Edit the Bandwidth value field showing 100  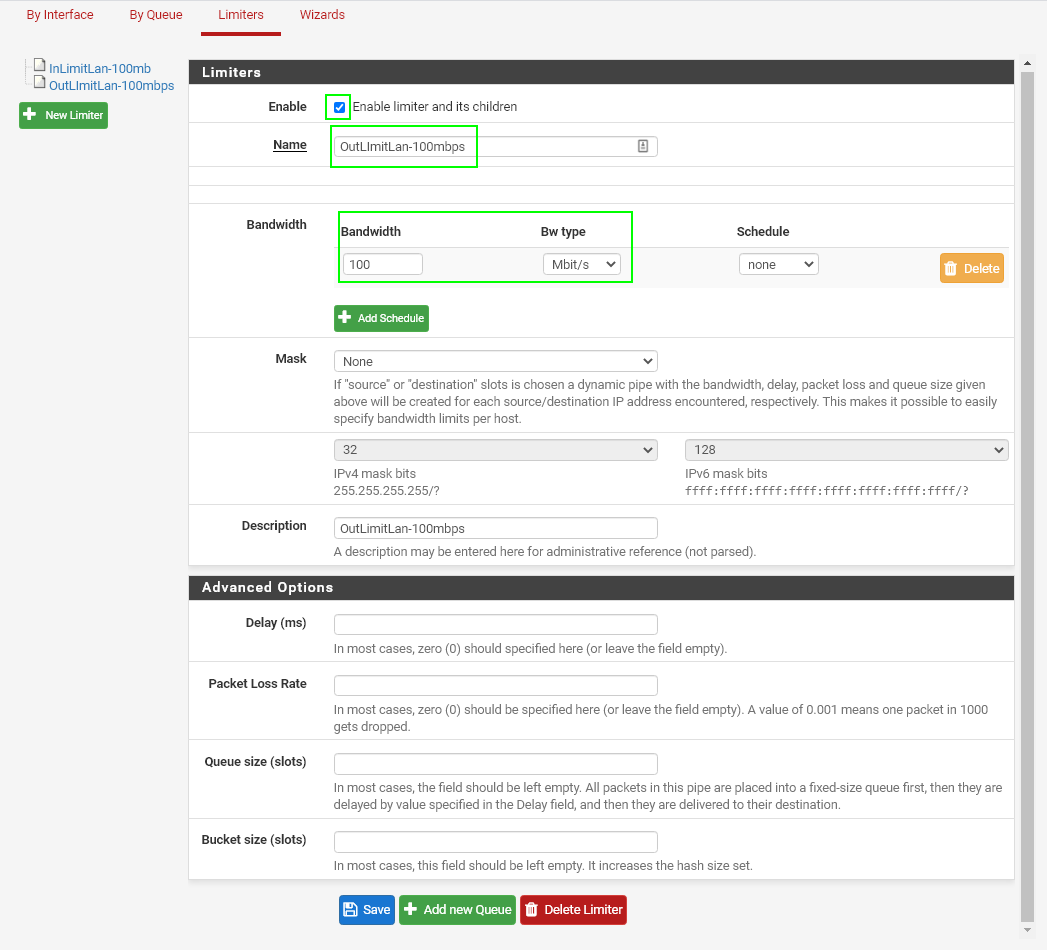pos(383,264)
